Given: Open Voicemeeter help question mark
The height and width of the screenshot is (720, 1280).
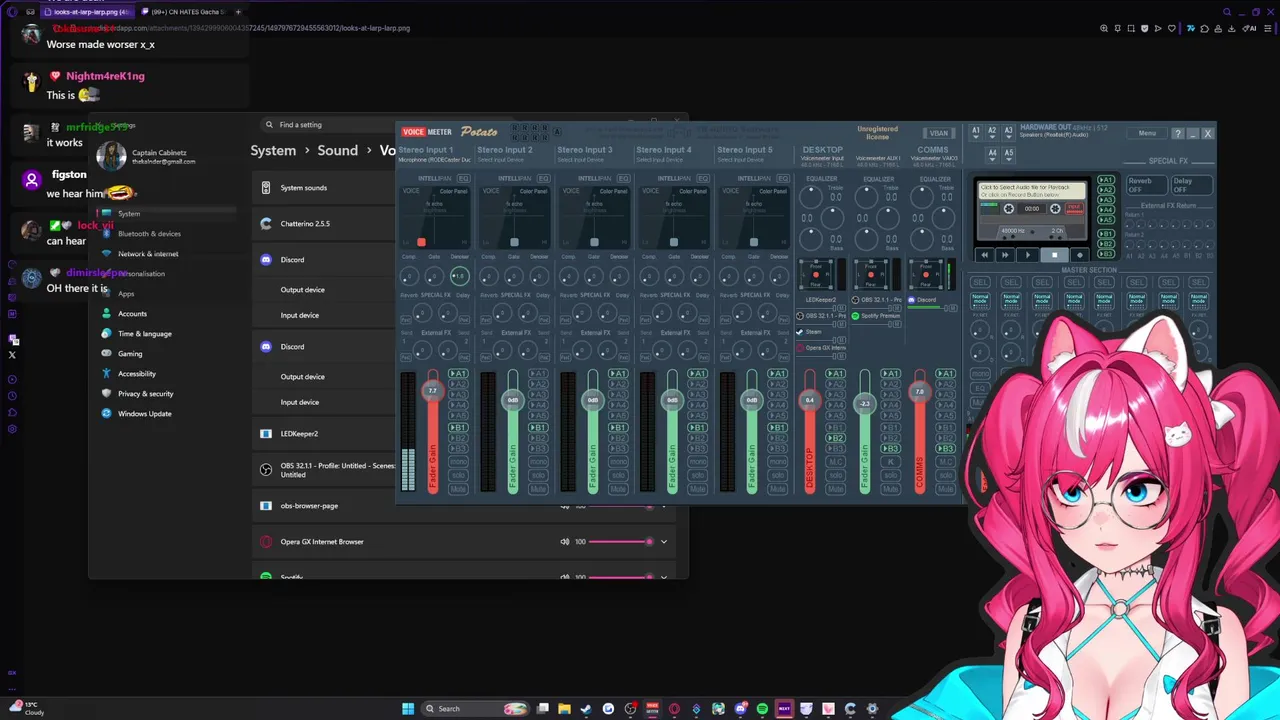Looking at the screenshot, I should (1177, 133).
